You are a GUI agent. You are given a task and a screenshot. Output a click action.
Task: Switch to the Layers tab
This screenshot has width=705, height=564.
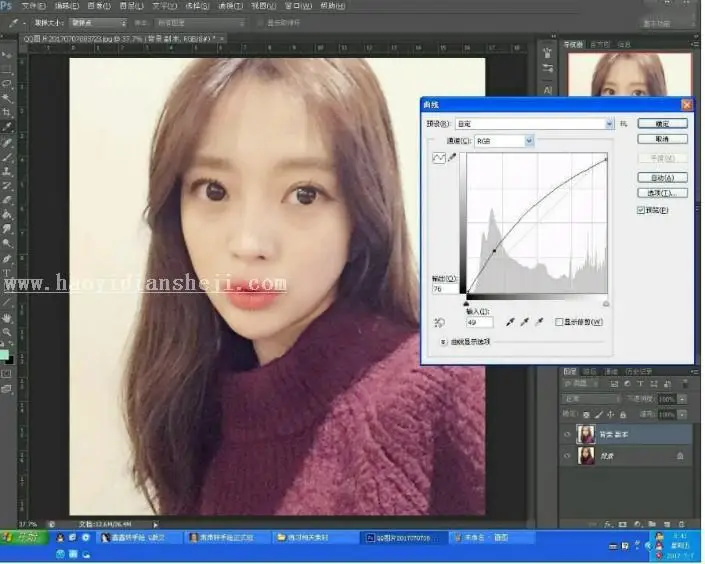(x=570, y=372)
